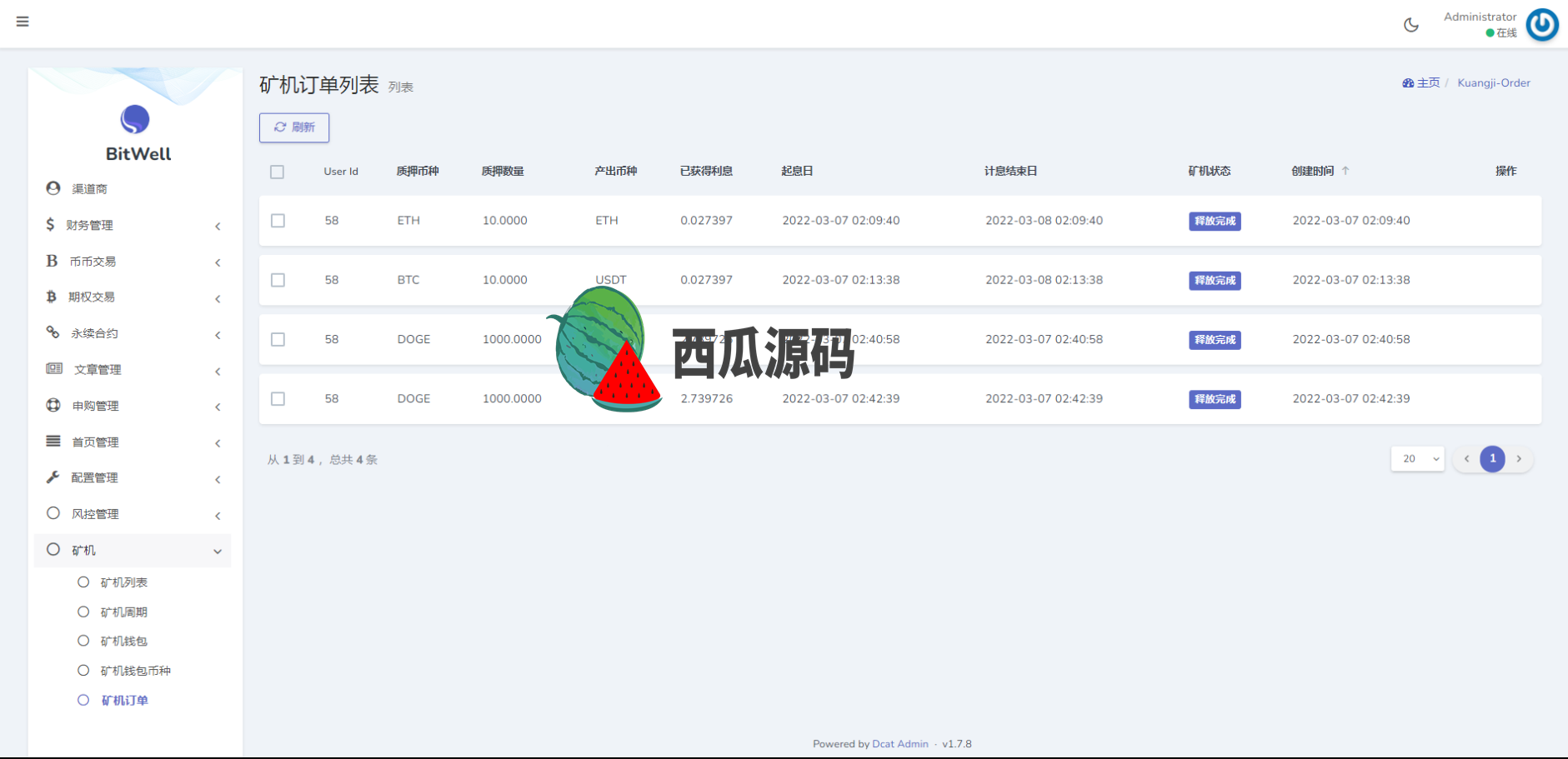The image size is (1568, 759).
Task: Expand the 币币交易 chevron
Action: click(218, 262)
